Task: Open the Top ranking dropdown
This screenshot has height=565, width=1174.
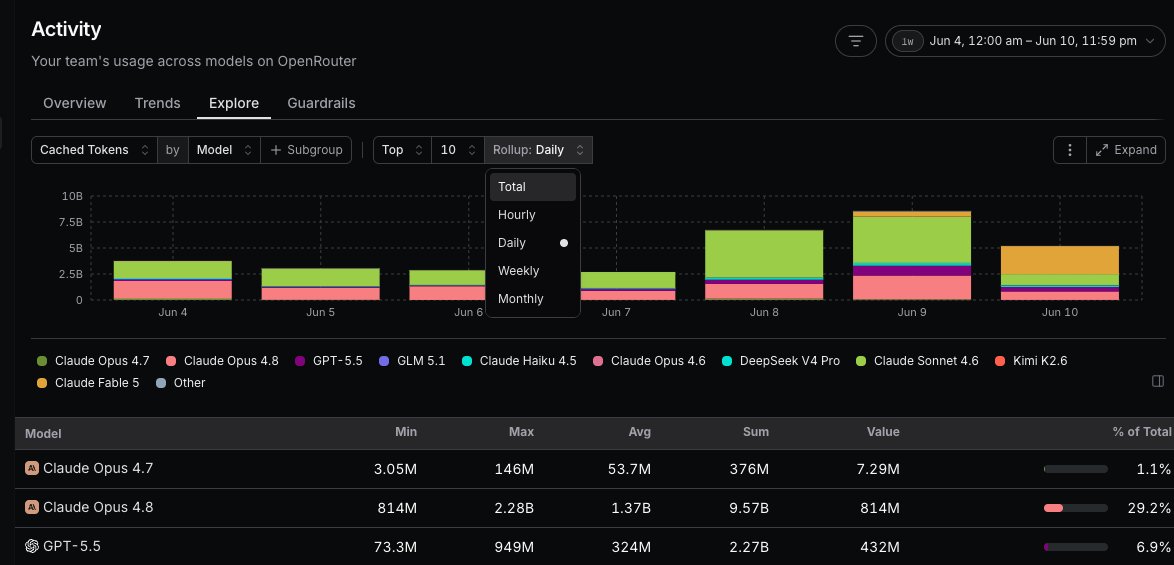Action: pyautogui.click(x=402, y=150)
